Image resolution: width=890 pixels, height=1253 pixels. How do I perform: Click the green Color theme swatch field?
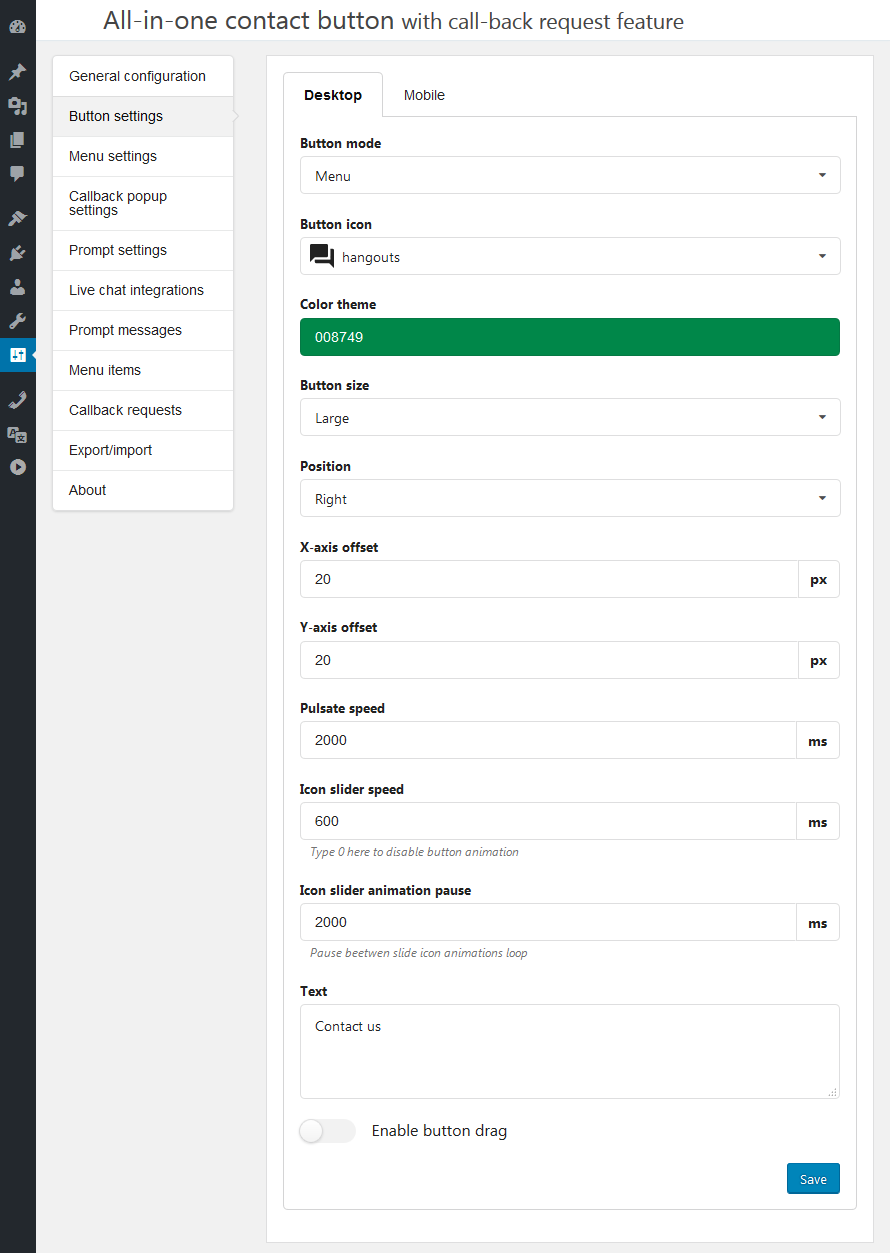570,338
